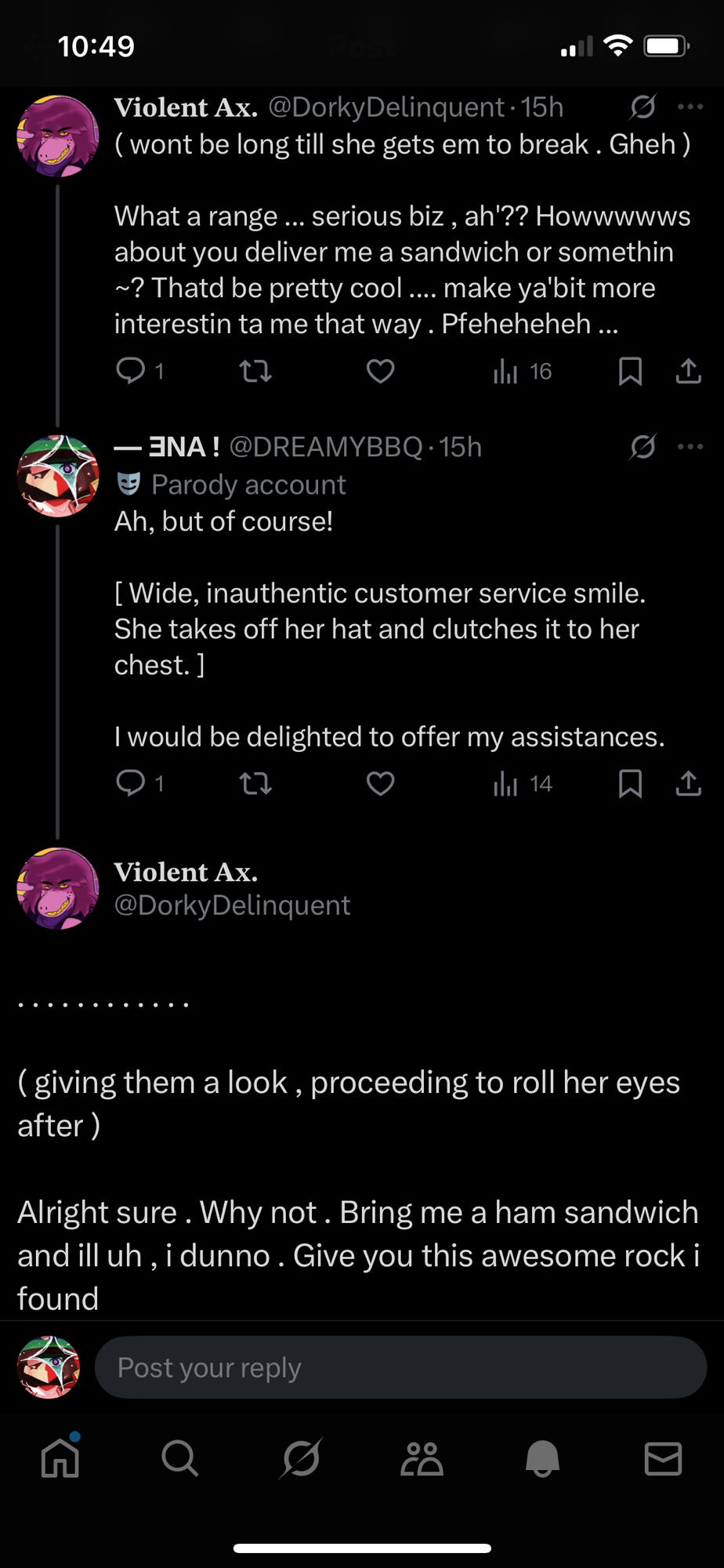The height and width of the screenshot is (1568, 724).
Task: Reply to Violent Ax's first post
Action: point(131,371)
